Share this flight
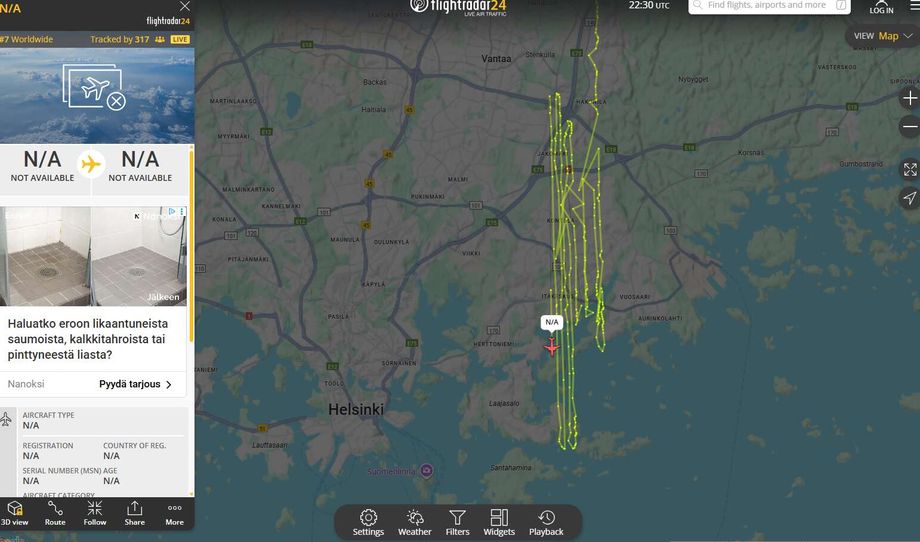The image size is (920, 542). coord(134,513)
